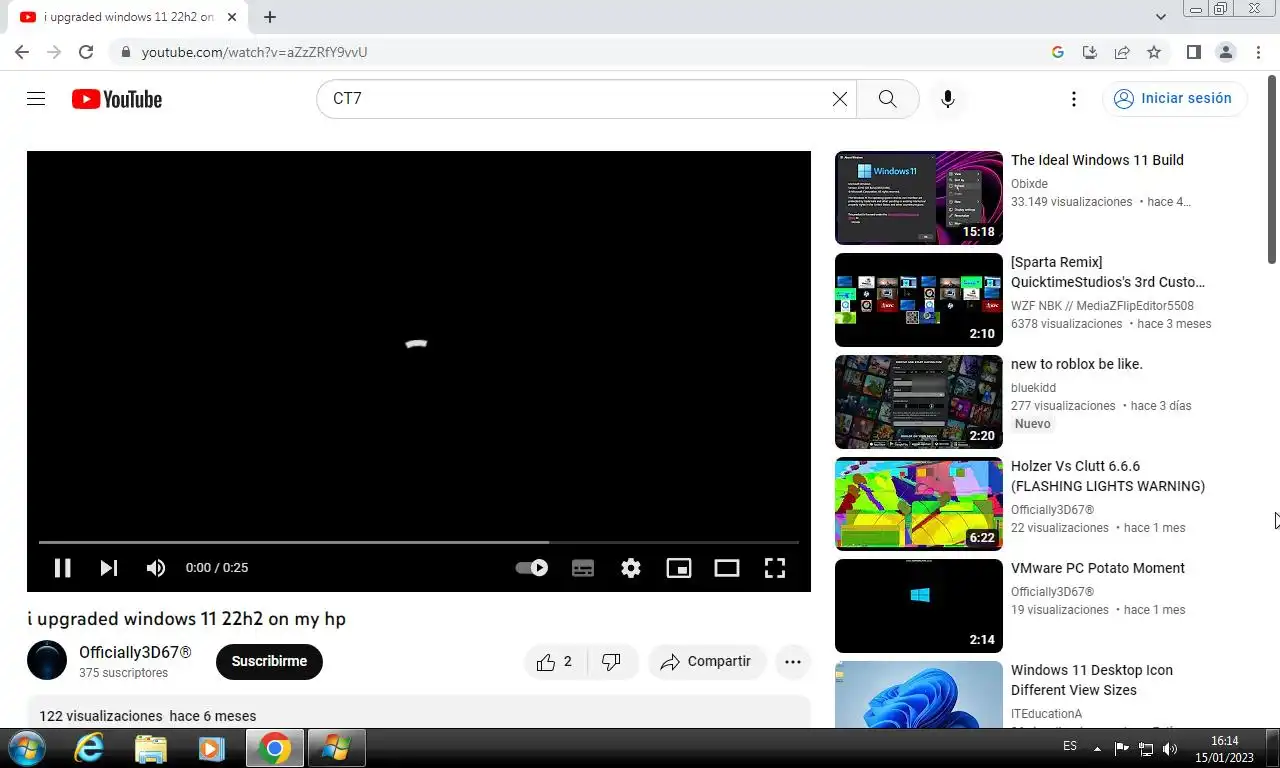
Task: Enable theater mode in the player
Action: tap(727, 568)
